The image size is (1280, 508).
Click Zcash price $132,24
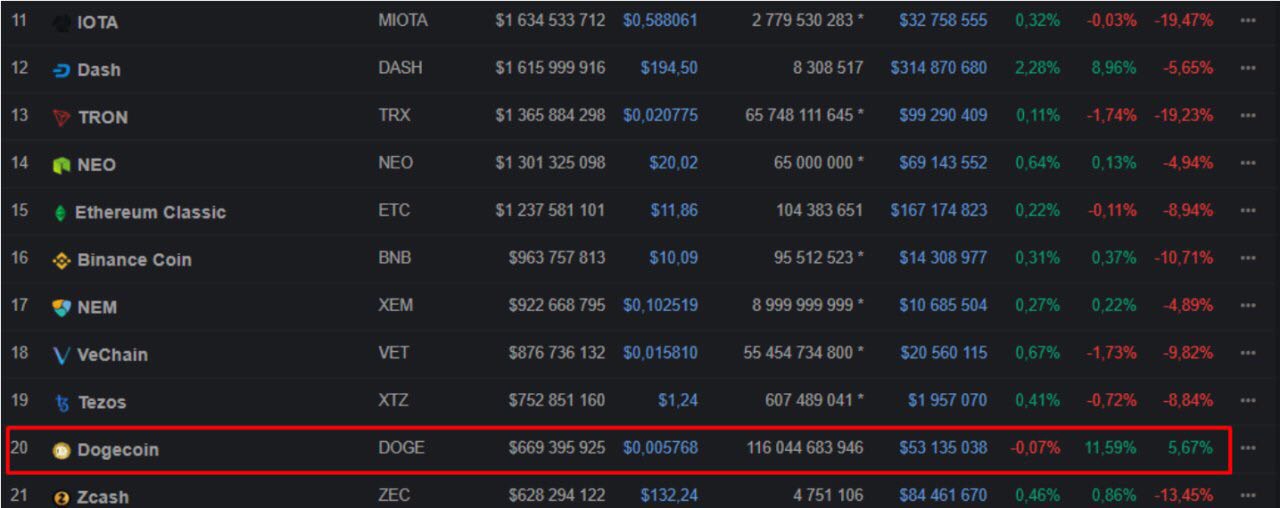[x=669, y=495]
